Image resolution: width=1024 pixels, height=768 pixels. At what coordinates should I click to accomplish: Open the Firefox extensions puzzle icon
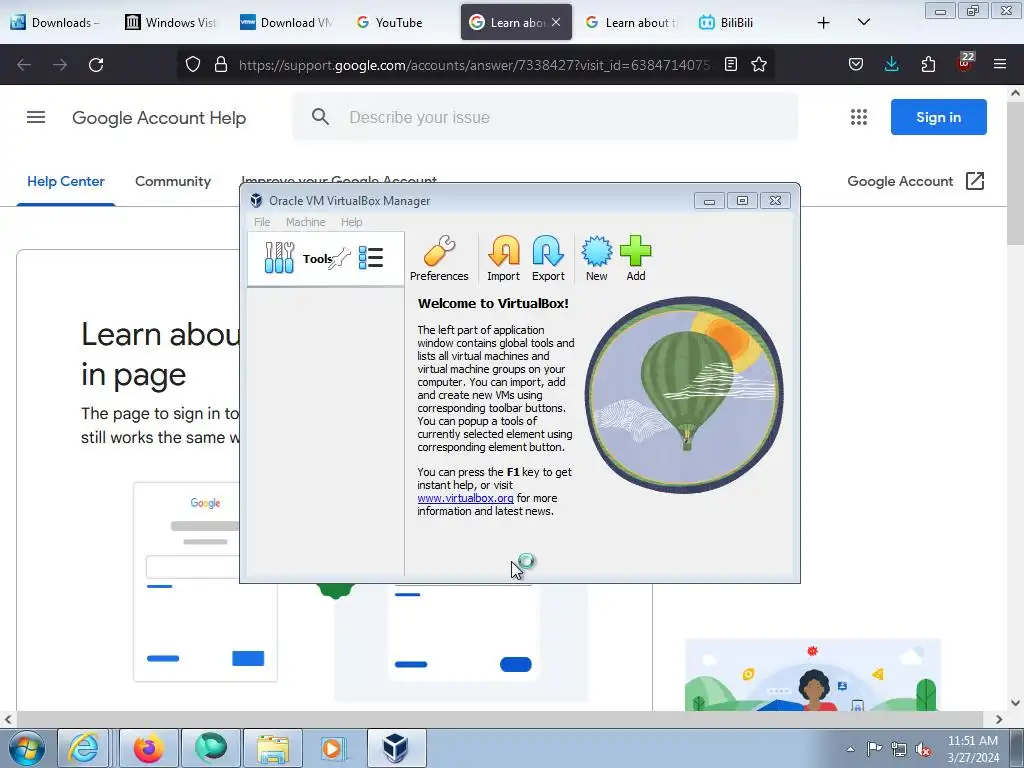pos(928,65)
